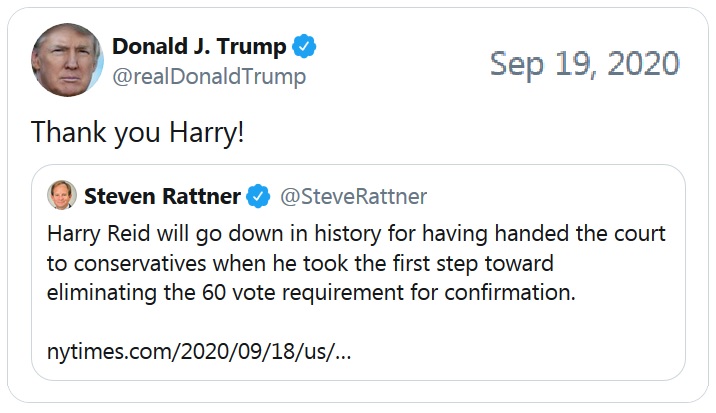Open the nytimes.com/2020/09/18/us/ link

pos(199,352)
